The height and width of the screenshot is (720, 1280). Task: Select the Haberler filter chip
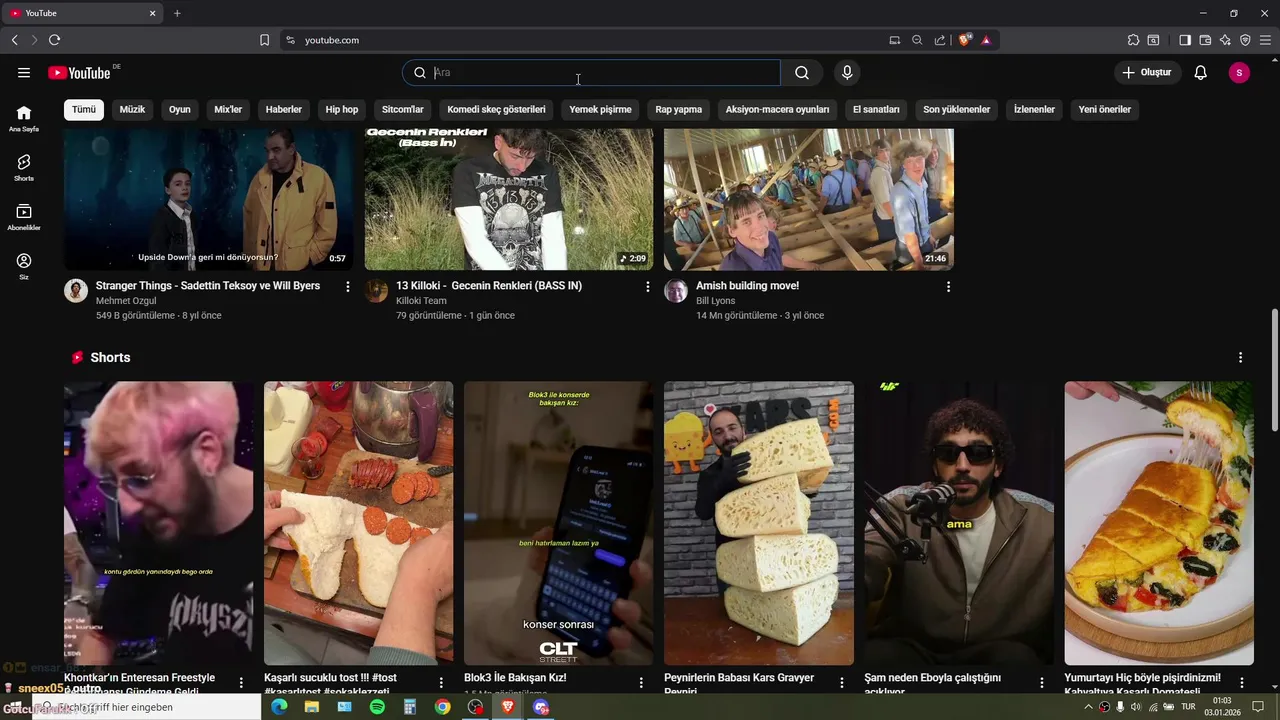pyautogui.click(x=284, y=109)
